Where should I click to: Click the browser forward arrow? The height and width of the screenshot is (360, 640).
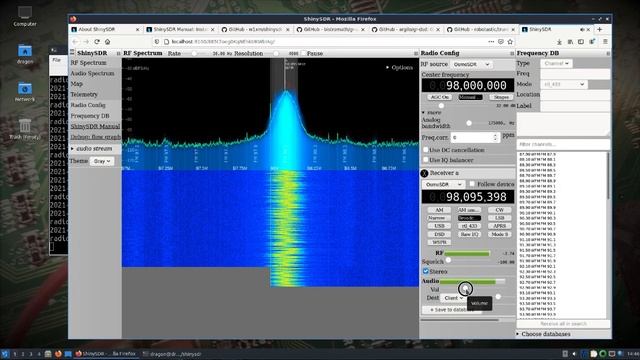[x=86, y=42]
